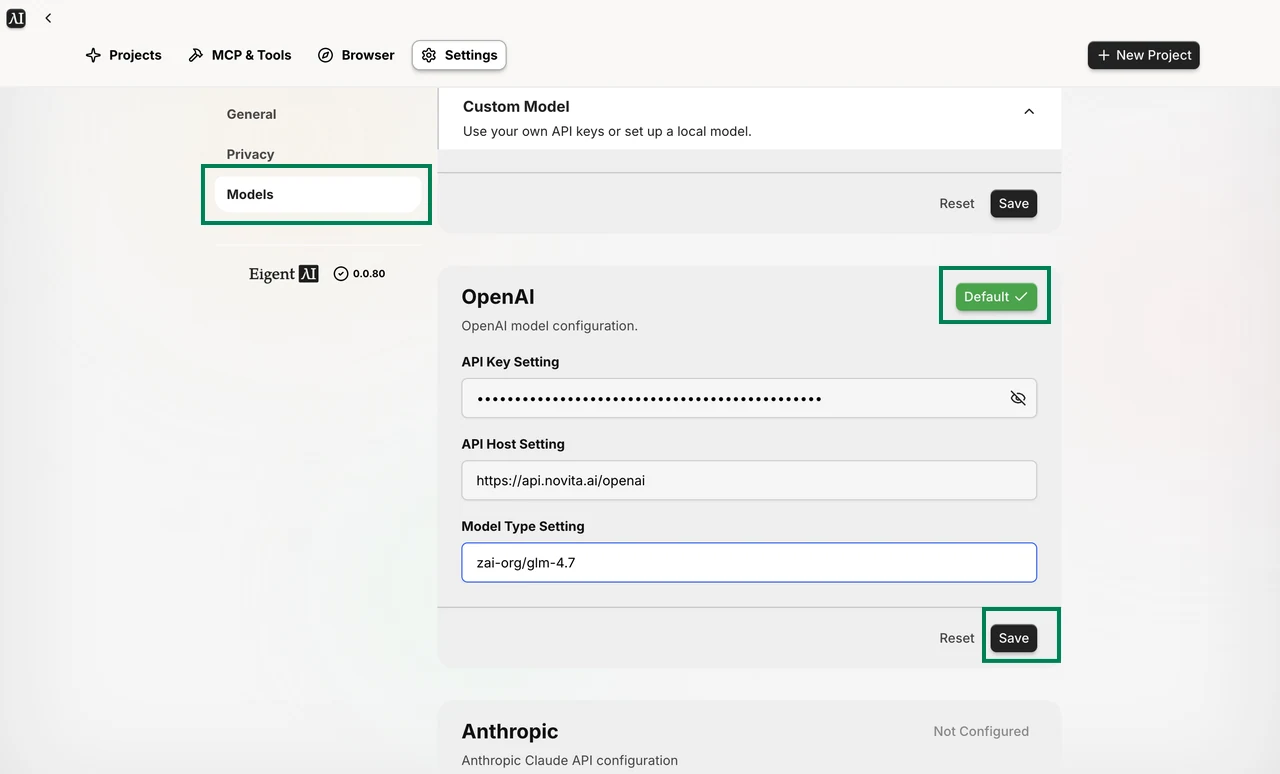Click the 'Use your own API keys' description
The width and height of the screenshot is (1280, 774).
click(607, 131)
